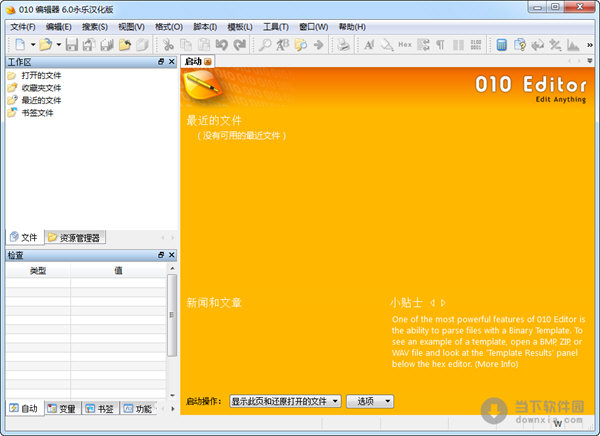Toggle the paragraph mark whitespace icon

(440, 45)
